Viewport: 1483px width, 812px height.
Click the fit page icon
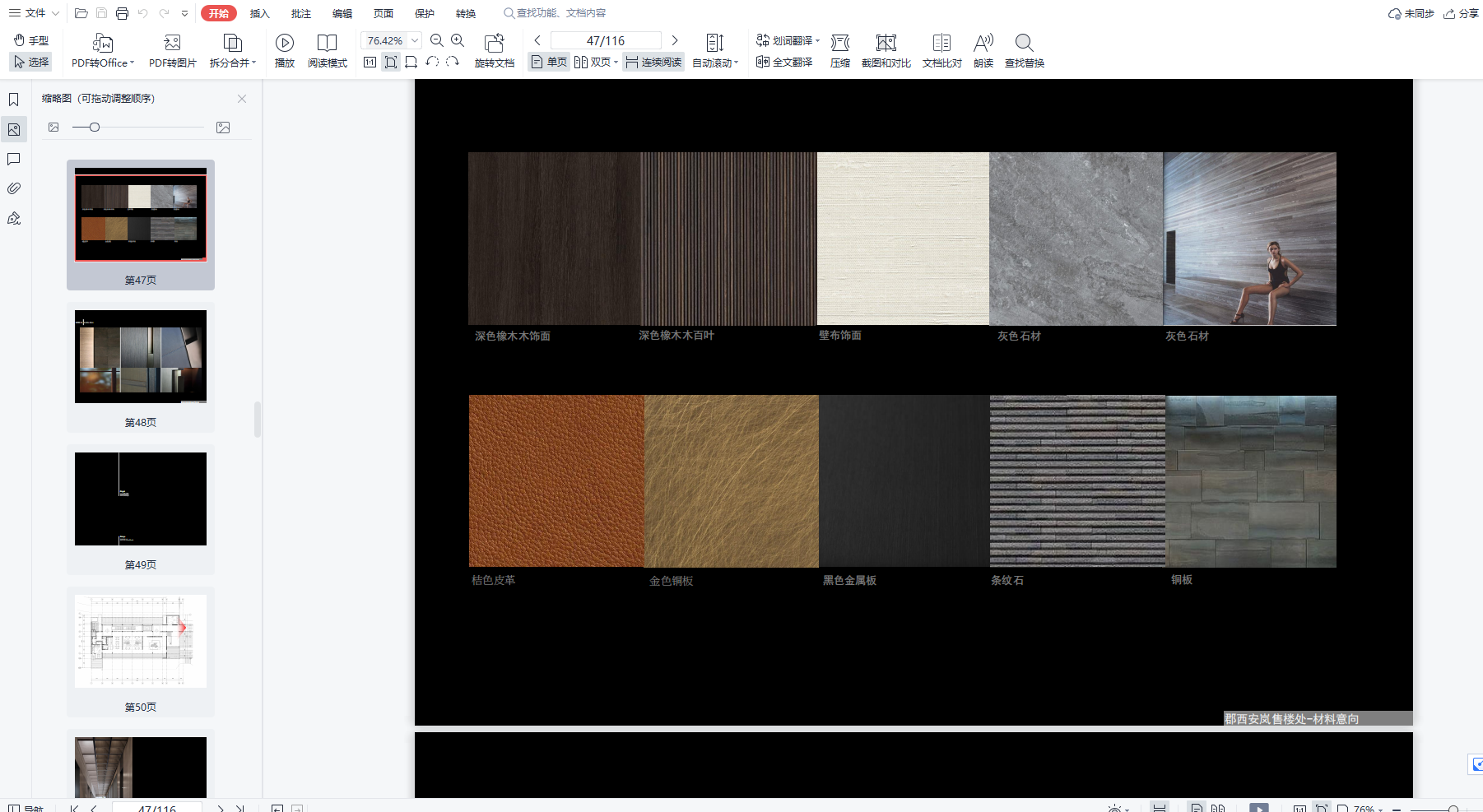391,63
